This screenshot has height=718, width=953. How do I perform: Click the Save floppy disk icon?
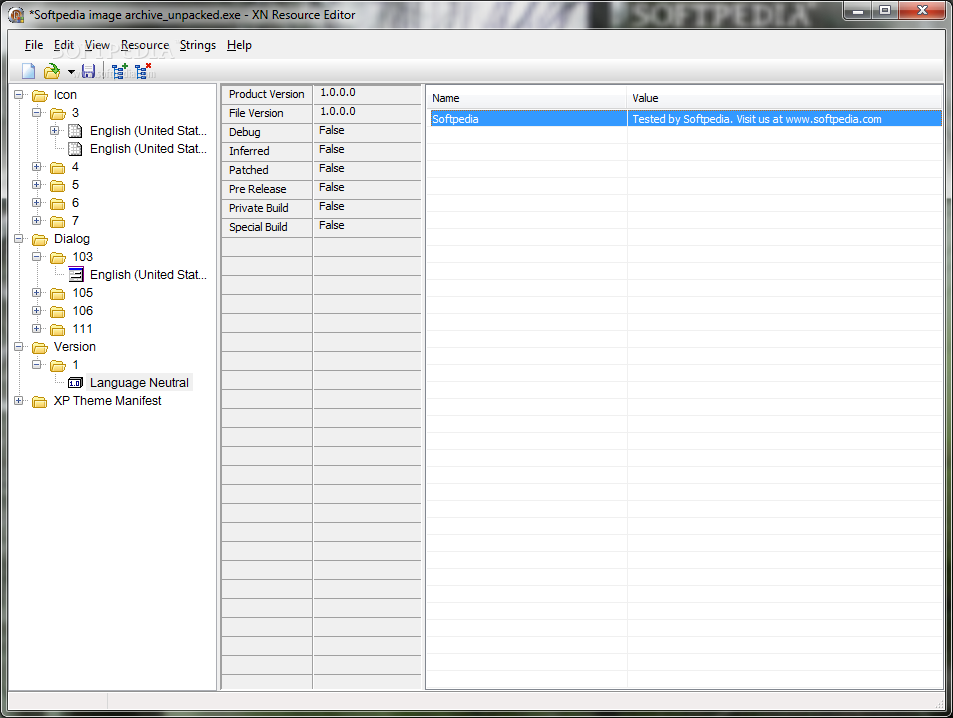tap(89, 72)
